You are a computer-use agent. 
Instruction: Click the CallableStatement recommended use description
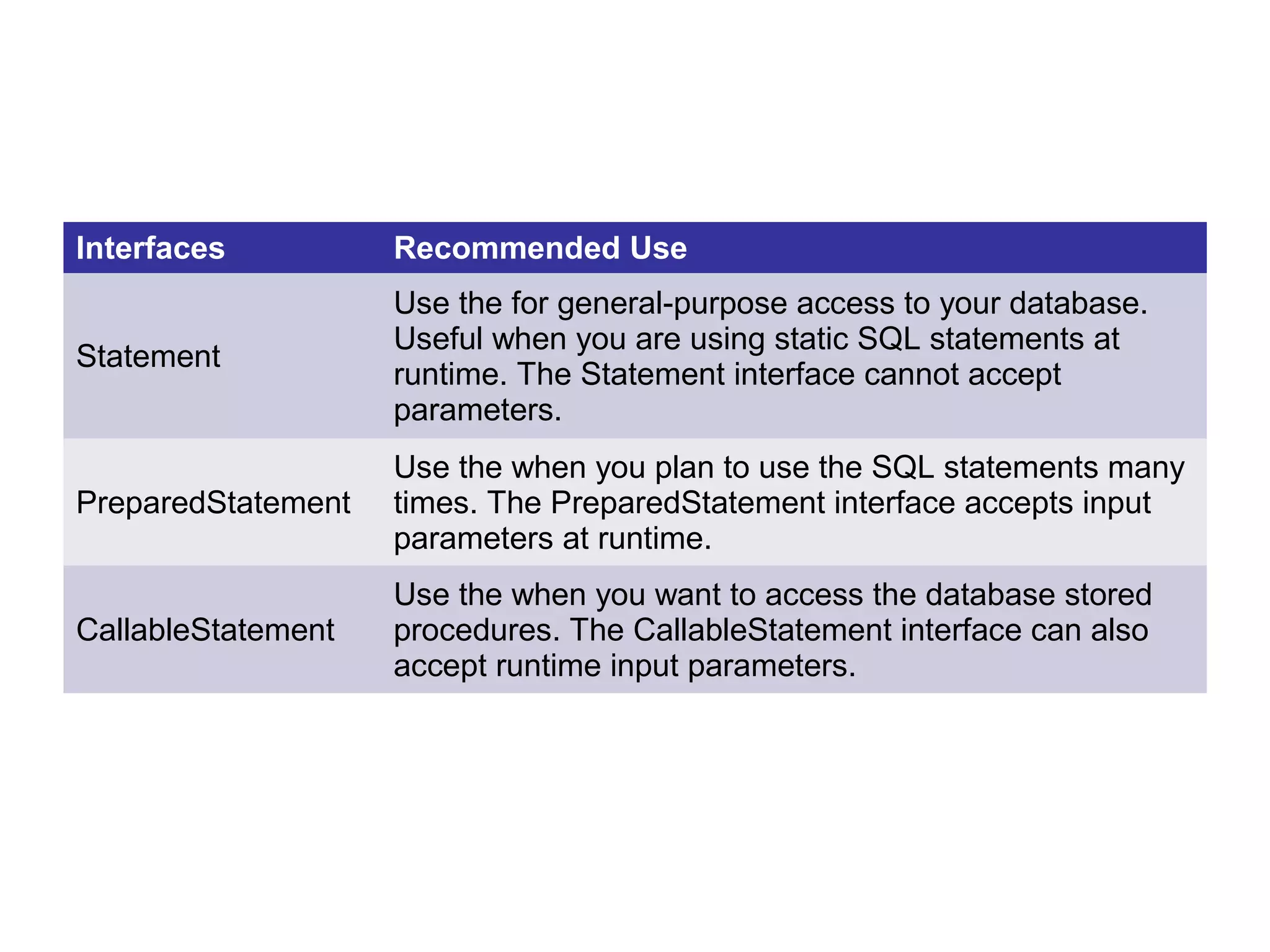click(773, 630)
